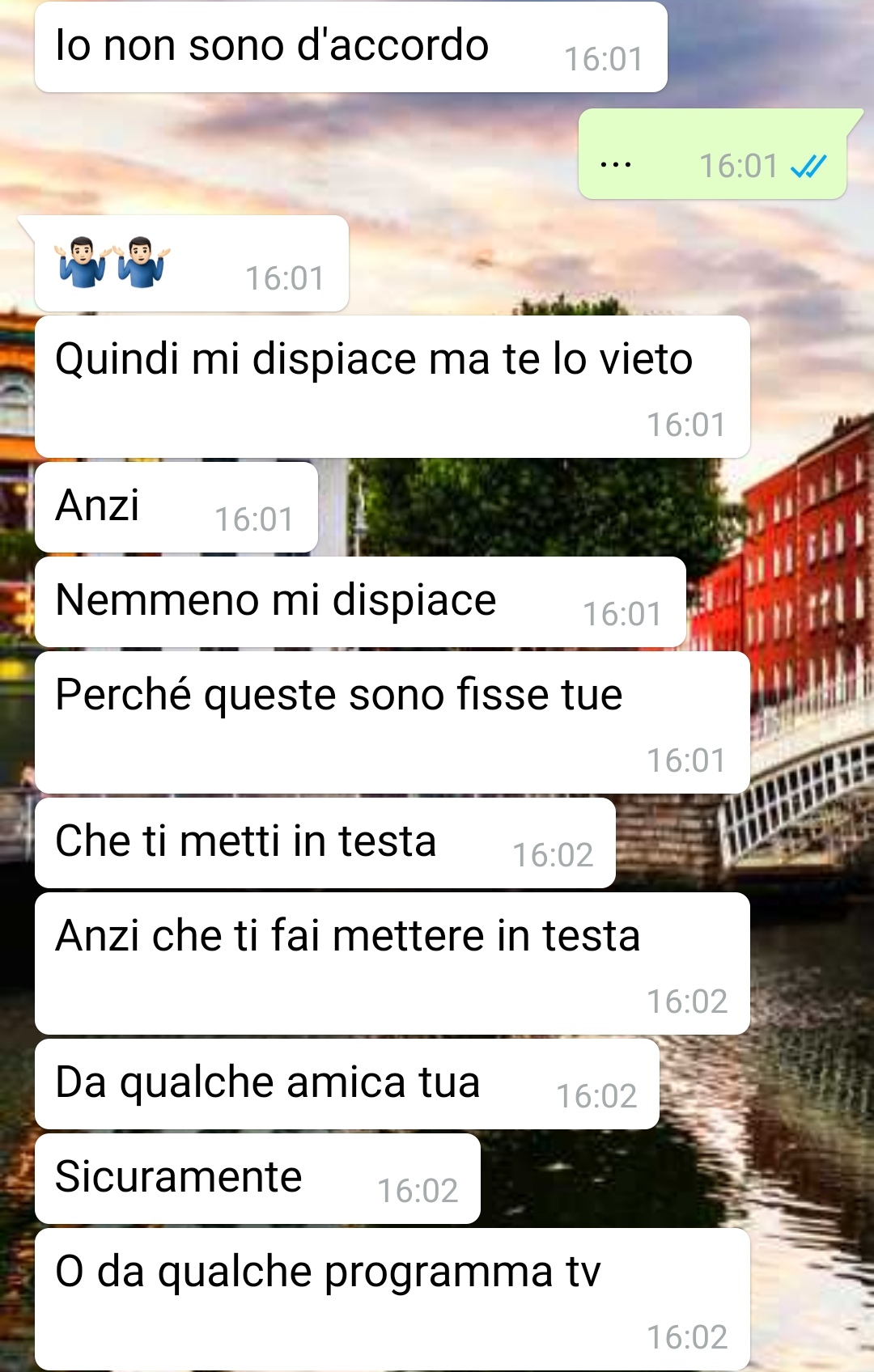Click the timestamp on "Che ti metti in testa"
The width and height of the screenshot is (874, 1372).
(x=553, y=855)
